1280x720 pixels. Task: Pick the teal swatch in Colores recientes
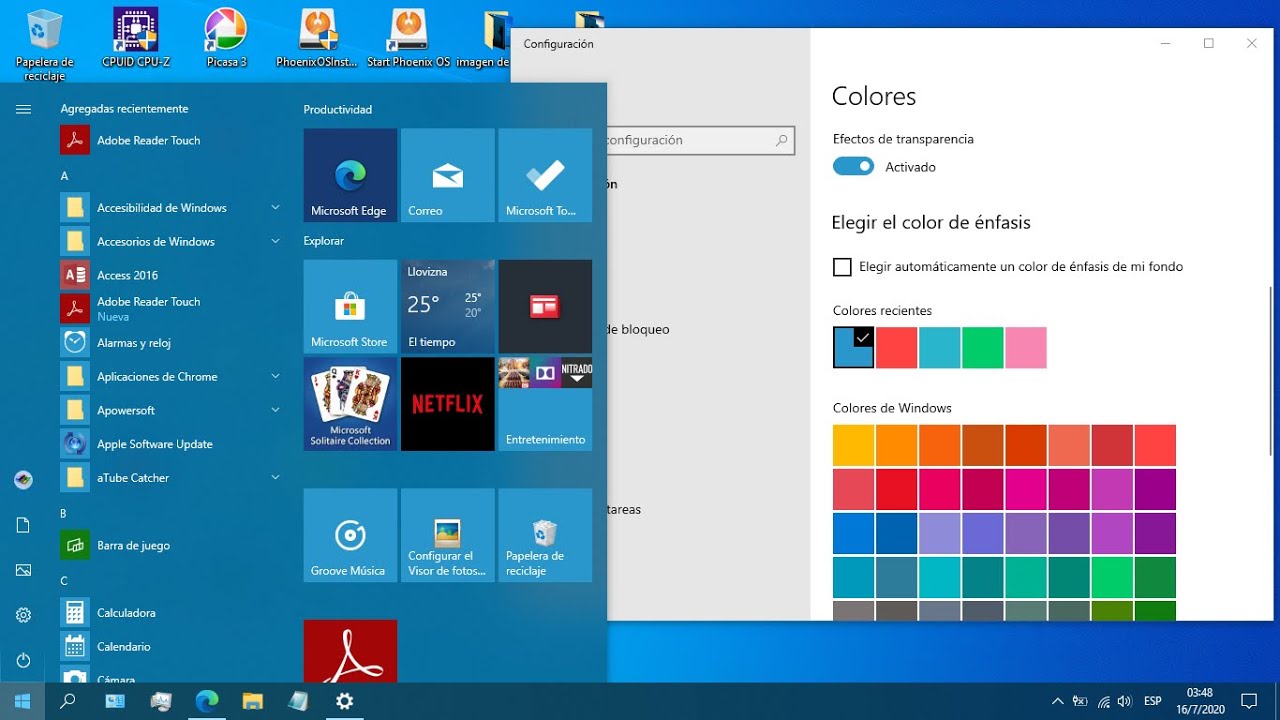pyautogui.click(x=940, y=348)
